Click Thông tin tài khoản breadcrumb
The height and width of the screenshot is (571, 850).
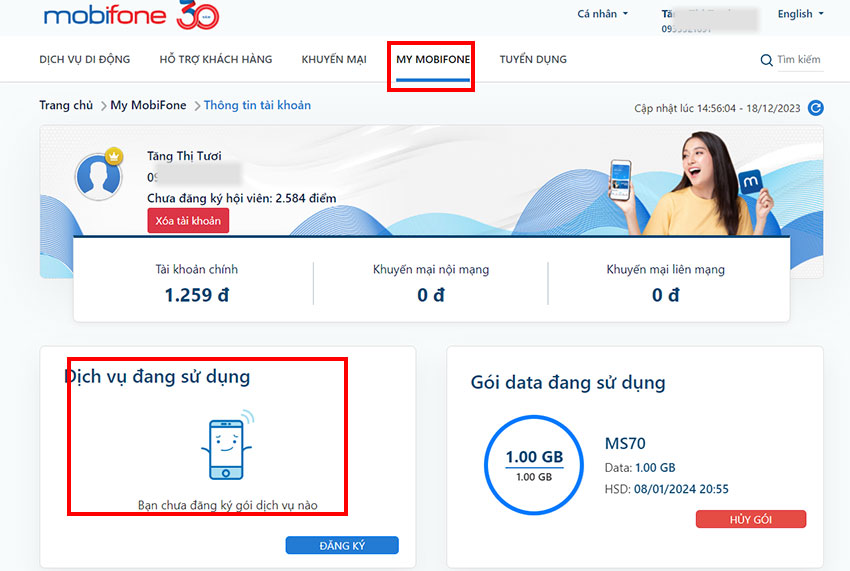[257, 105]
